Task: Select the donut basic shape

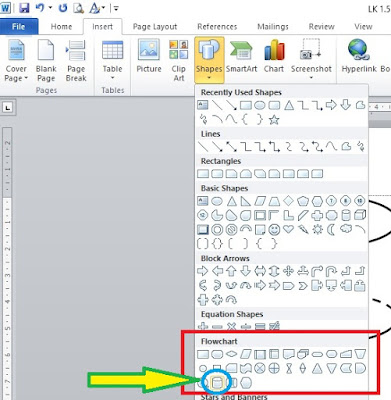Action: point(217,230)
